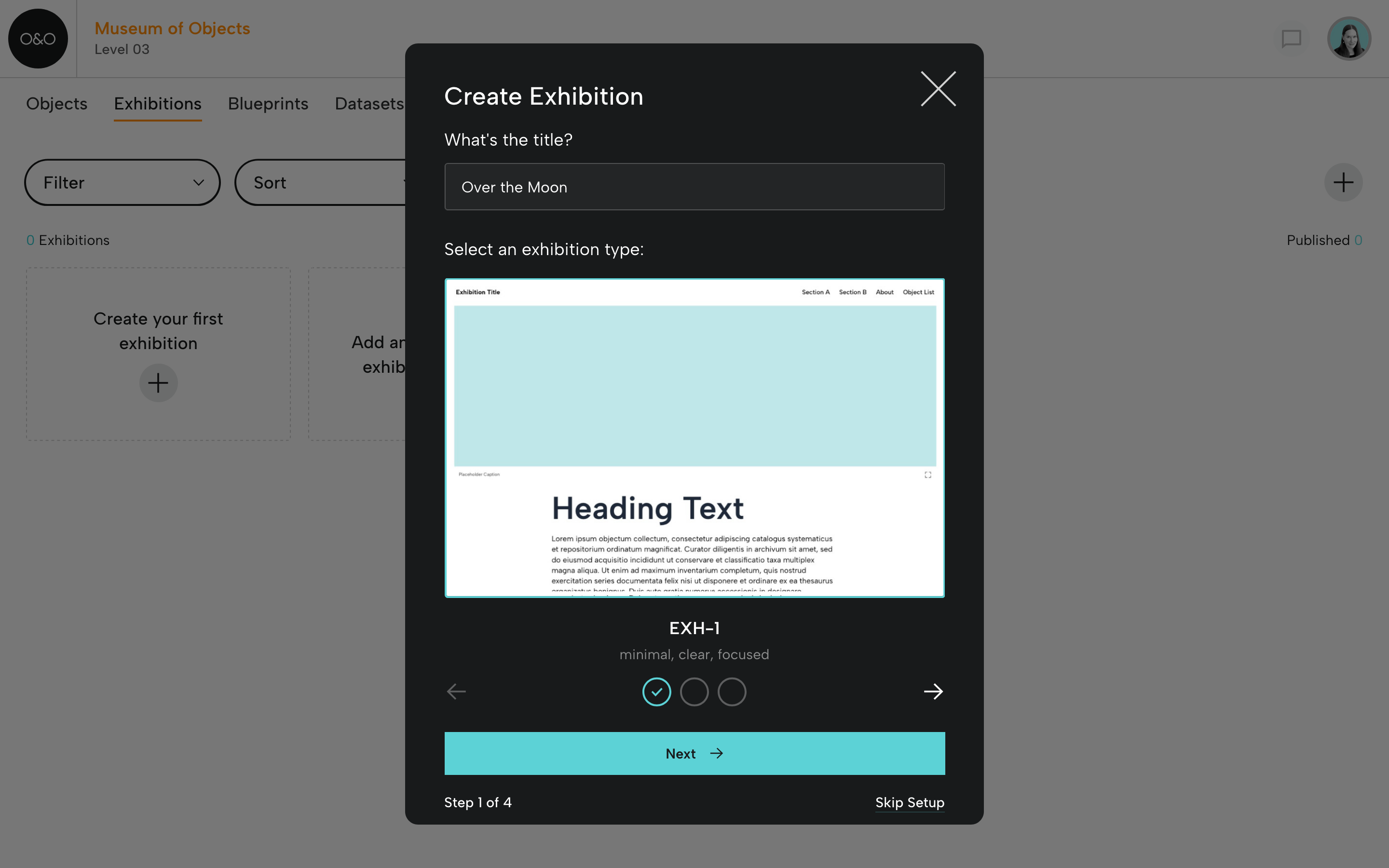Go to previous exhibition type arrow
Viewport: 1389px width, 868px height.
click(456, 691)
